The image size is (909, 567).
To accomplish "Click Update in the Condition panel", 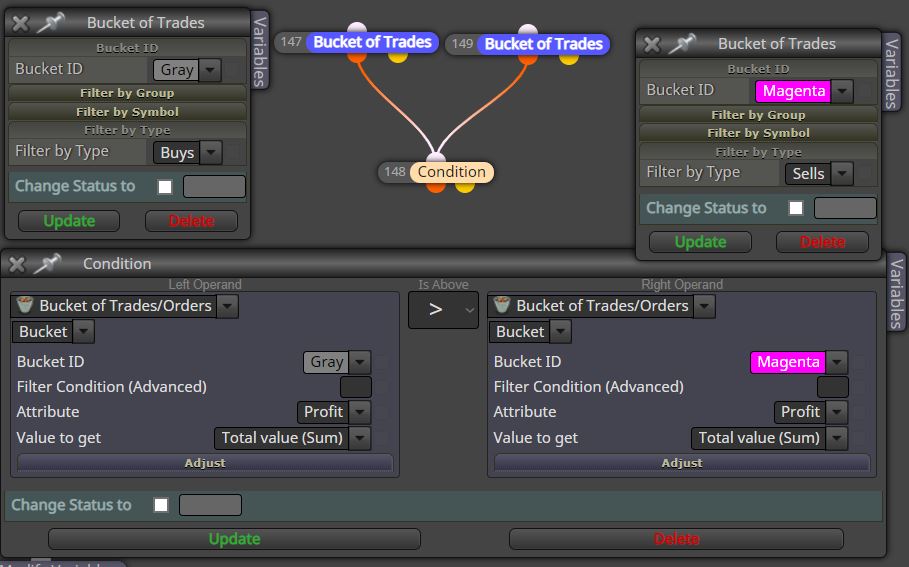I will [x=234, y=539].
